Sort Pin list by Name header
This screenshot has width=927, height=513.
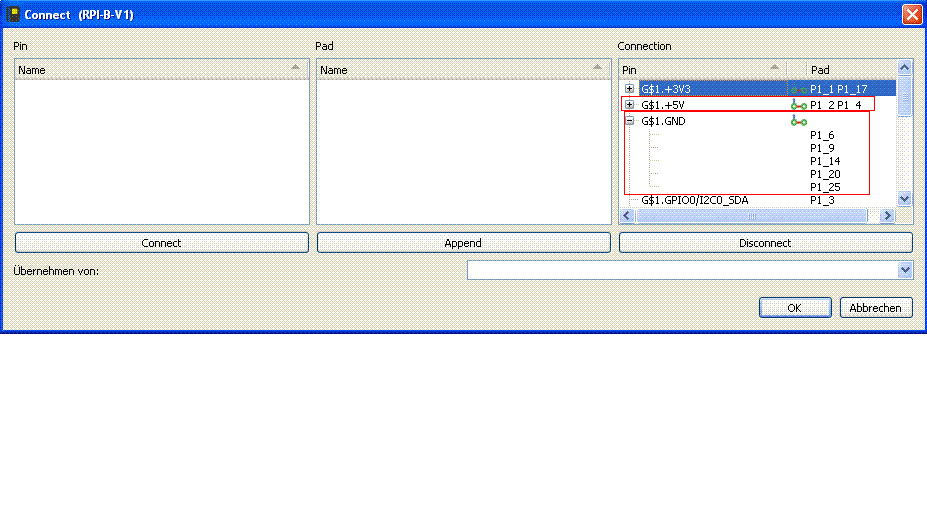point(161,70)
